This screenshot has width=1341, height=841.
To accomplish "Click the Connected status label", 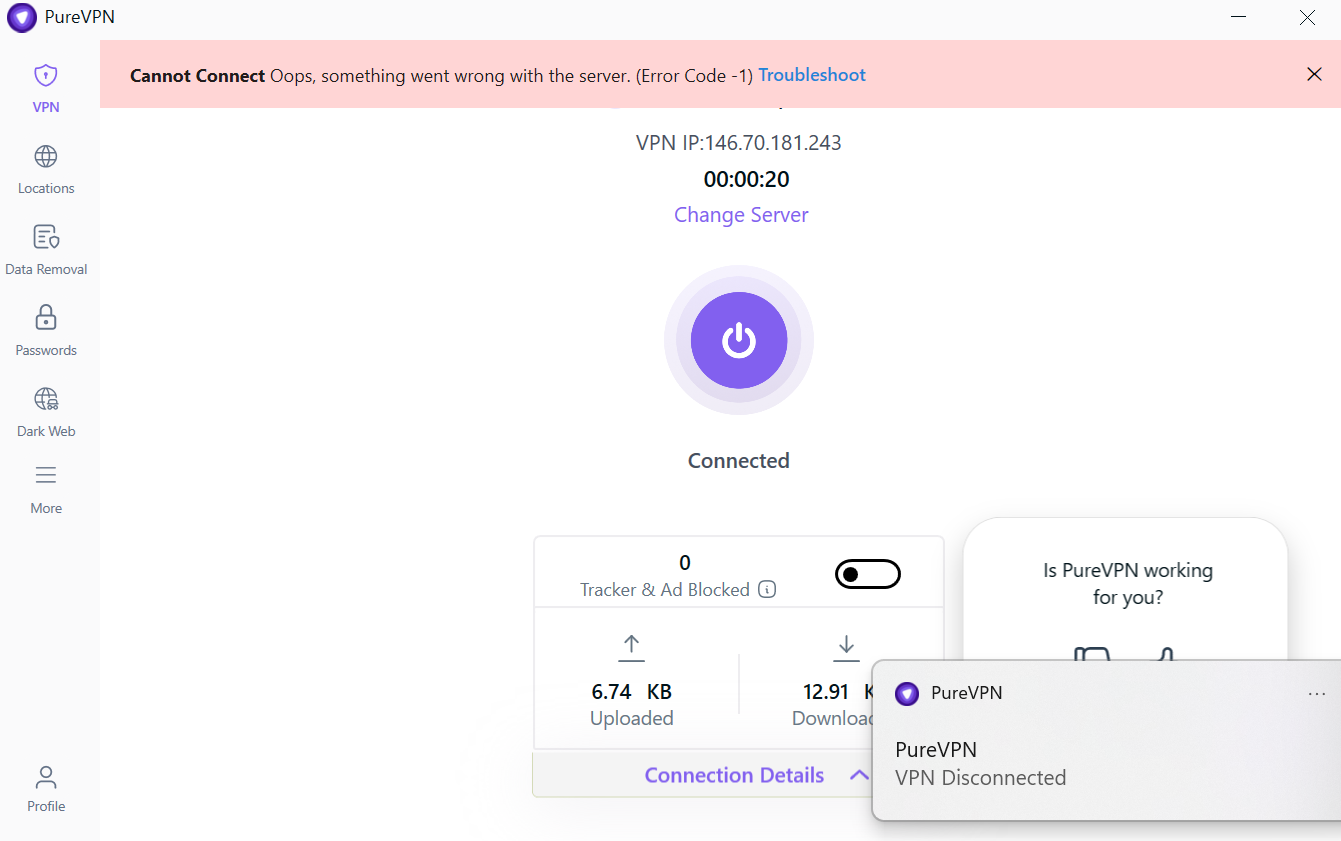I will click(739, 461).
